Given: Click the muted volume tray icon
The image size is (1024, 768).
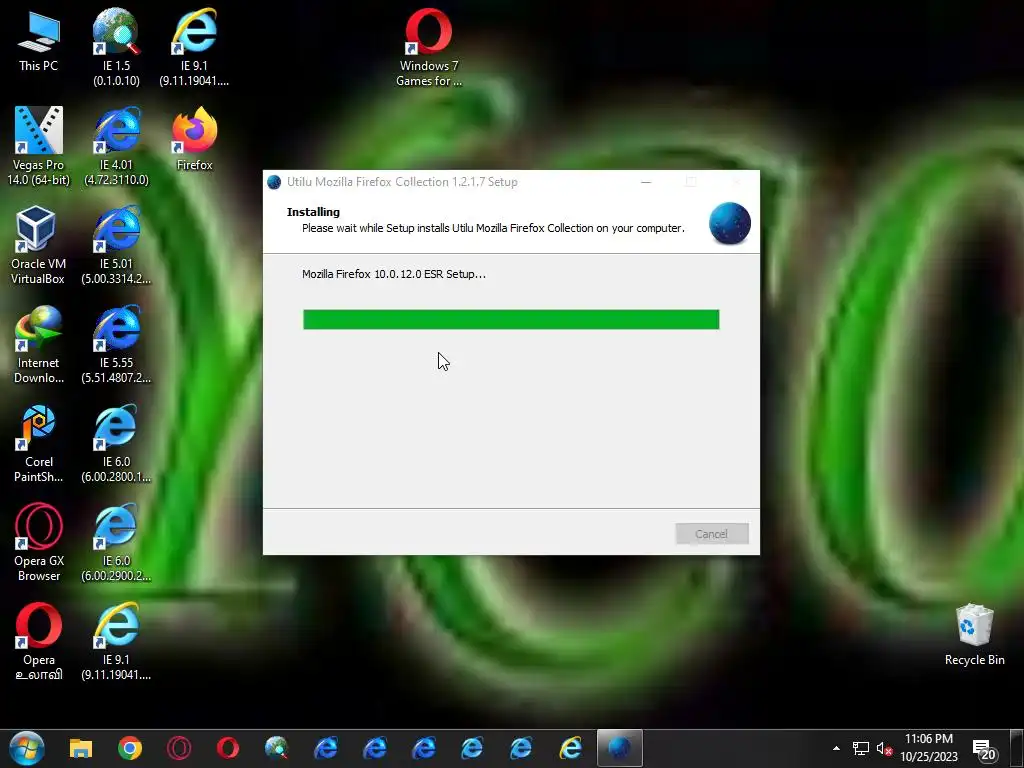Looking at the screenshot, I should click(x=885, y=749).
